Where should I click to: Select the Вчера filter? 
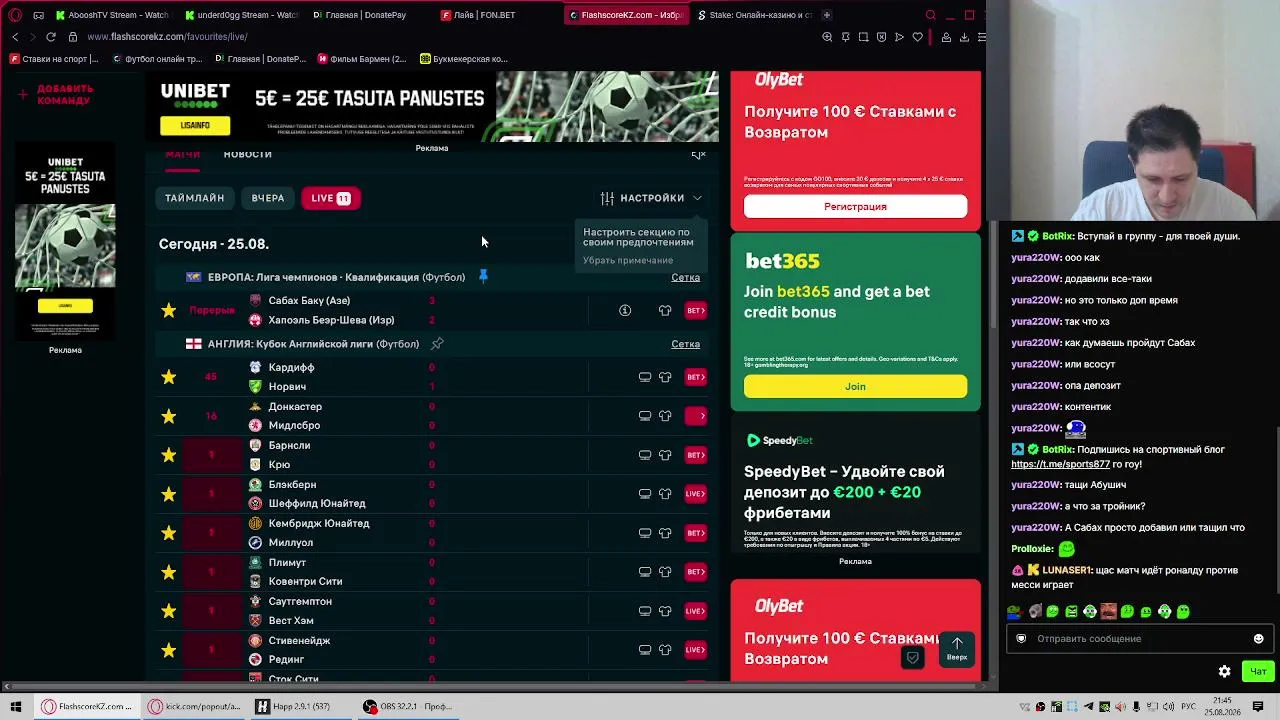[268, 198]
